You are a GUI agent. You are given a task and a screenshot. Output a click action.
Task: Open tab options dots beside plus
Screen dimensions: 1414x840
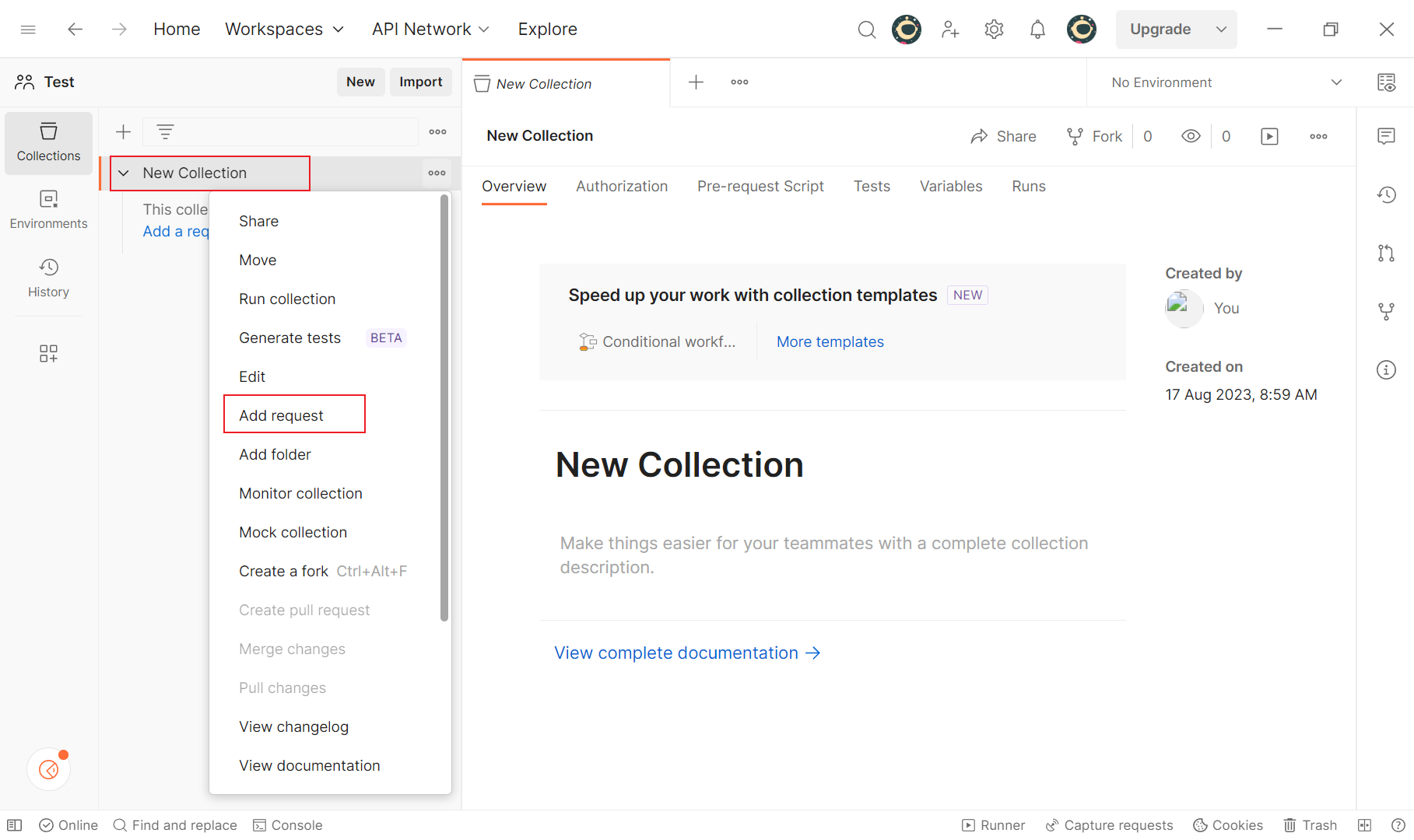(x=740, y=82)
